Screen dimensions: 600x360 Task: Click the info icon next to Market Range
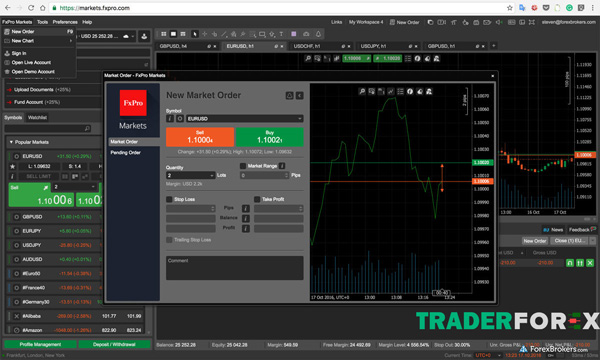point(282,166)
